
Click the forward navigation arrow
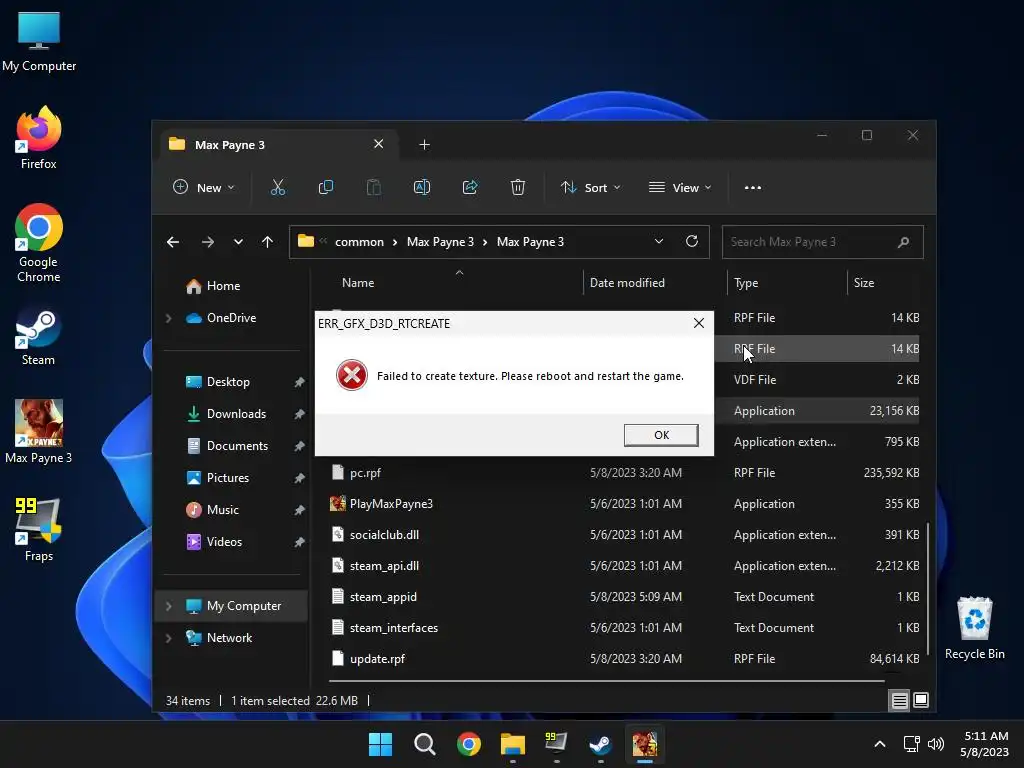click(x=208, y=242)
